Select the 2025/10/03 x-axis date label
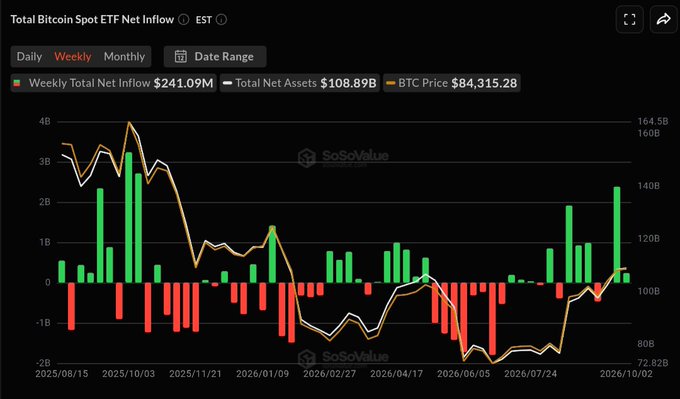Screen dimensions: 680x399 pyautogui.click(x=128, y=374)
